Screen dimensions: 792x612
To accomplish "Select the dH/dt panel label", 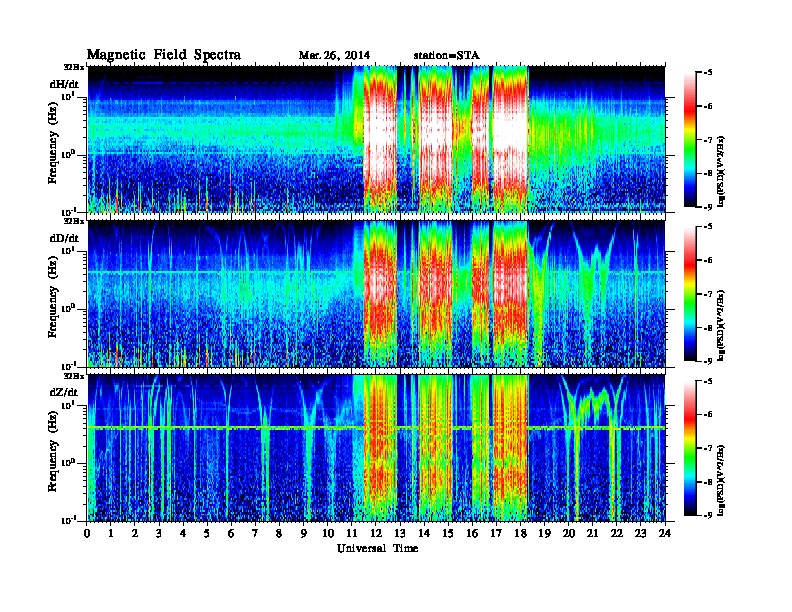I will 64,84.
